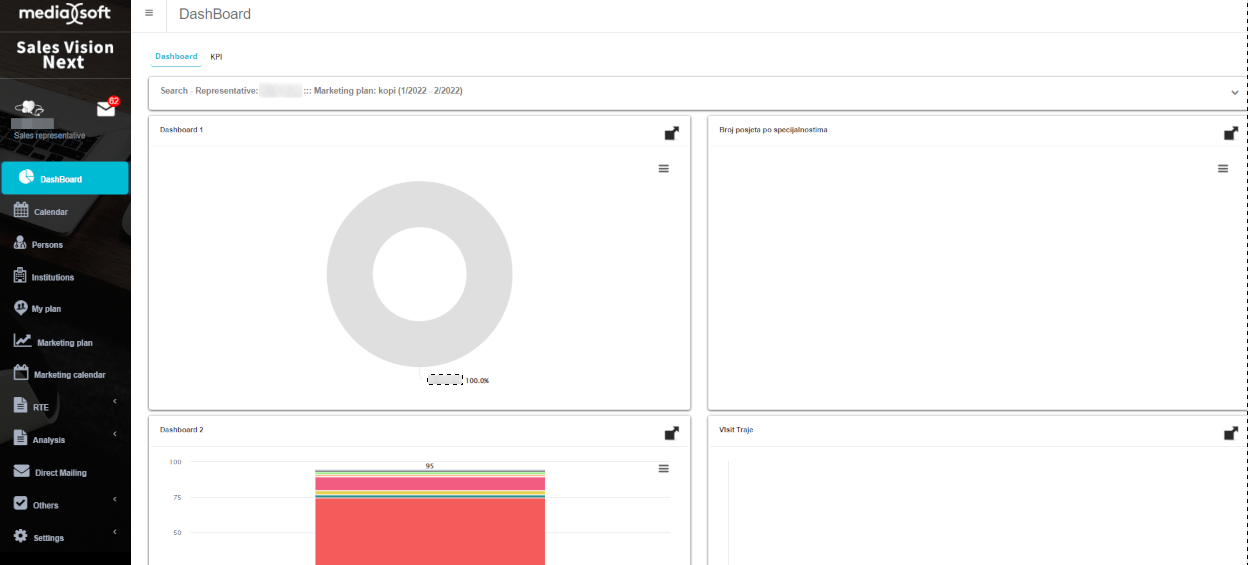This screenshot has width=1248, height=565.
Task: Maximize the Visit Traje panel
Action: (1231, 433)
